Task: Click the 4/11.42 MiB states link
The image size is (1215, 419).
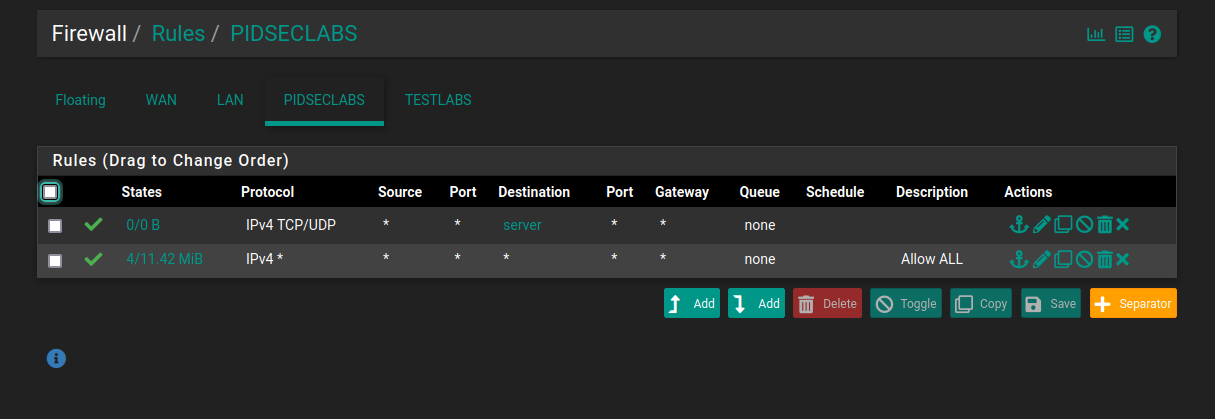Action: pos(164,259)
